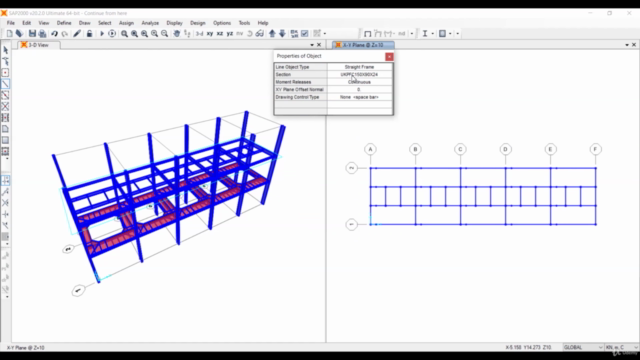Select Draw Frame/Cable line tool
Image resolution: width=640 pixels, height=360 pixels.
5,84
